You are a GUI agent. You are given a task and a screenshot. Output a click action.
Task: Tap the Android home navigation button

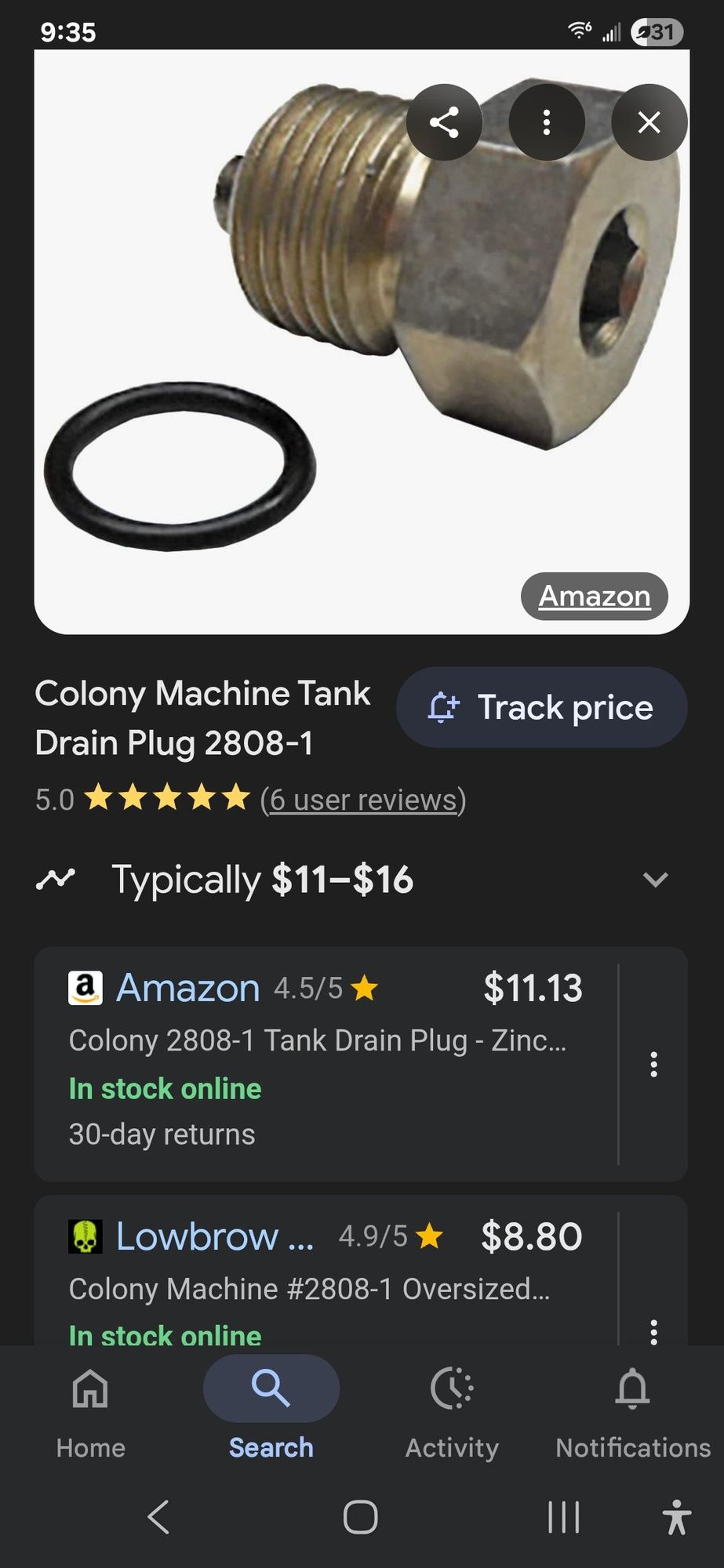pos(361,1517)
